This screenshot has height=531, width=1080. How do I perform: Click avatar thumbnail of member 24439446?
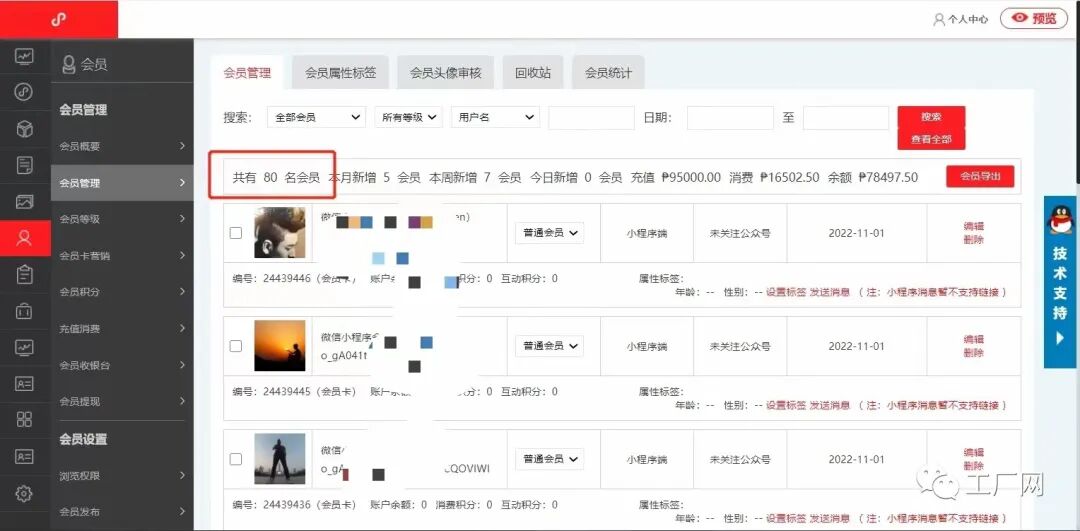280,233
